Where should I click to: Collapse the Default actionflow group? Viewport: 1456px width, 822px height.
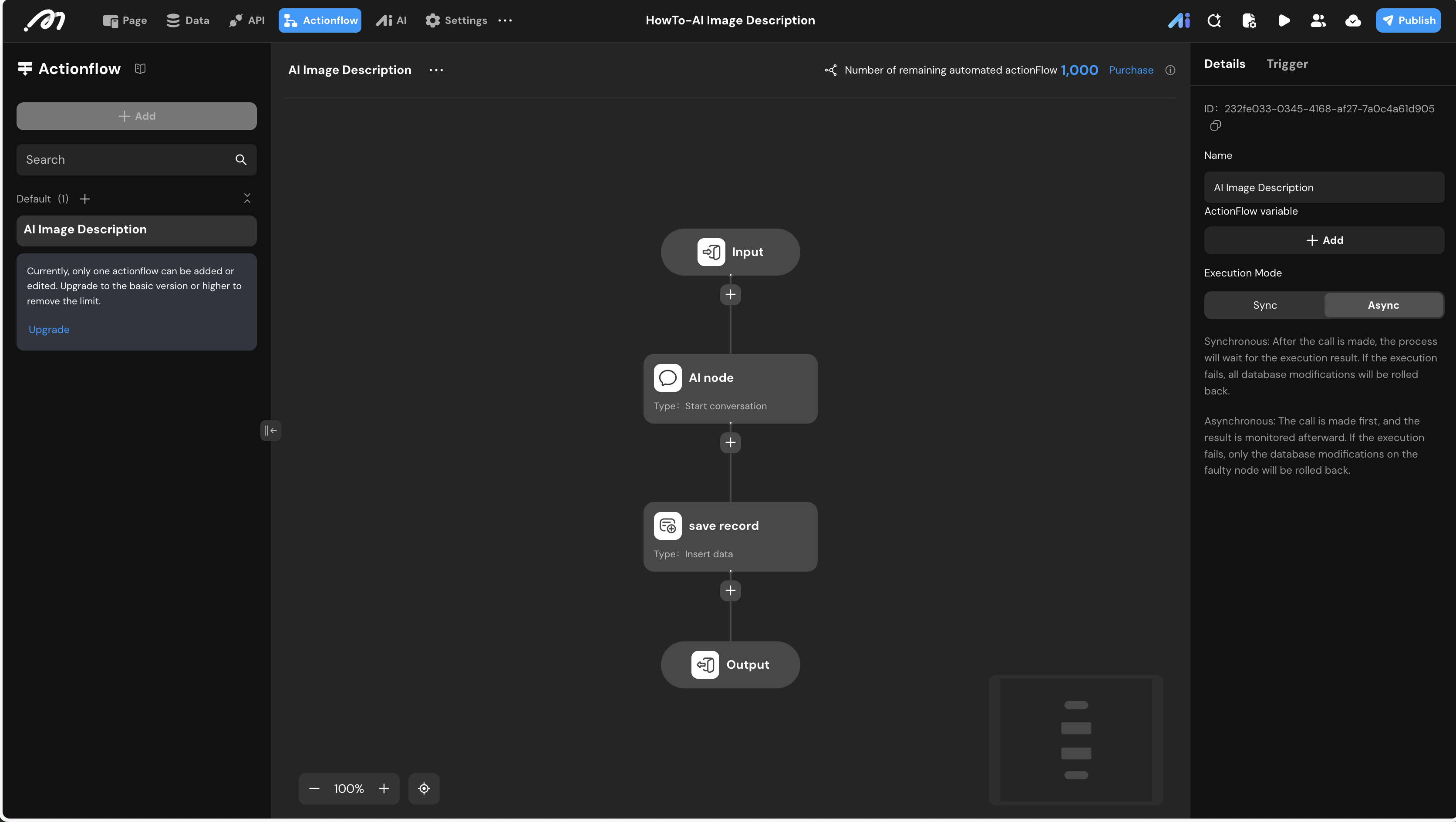point(247,199)
